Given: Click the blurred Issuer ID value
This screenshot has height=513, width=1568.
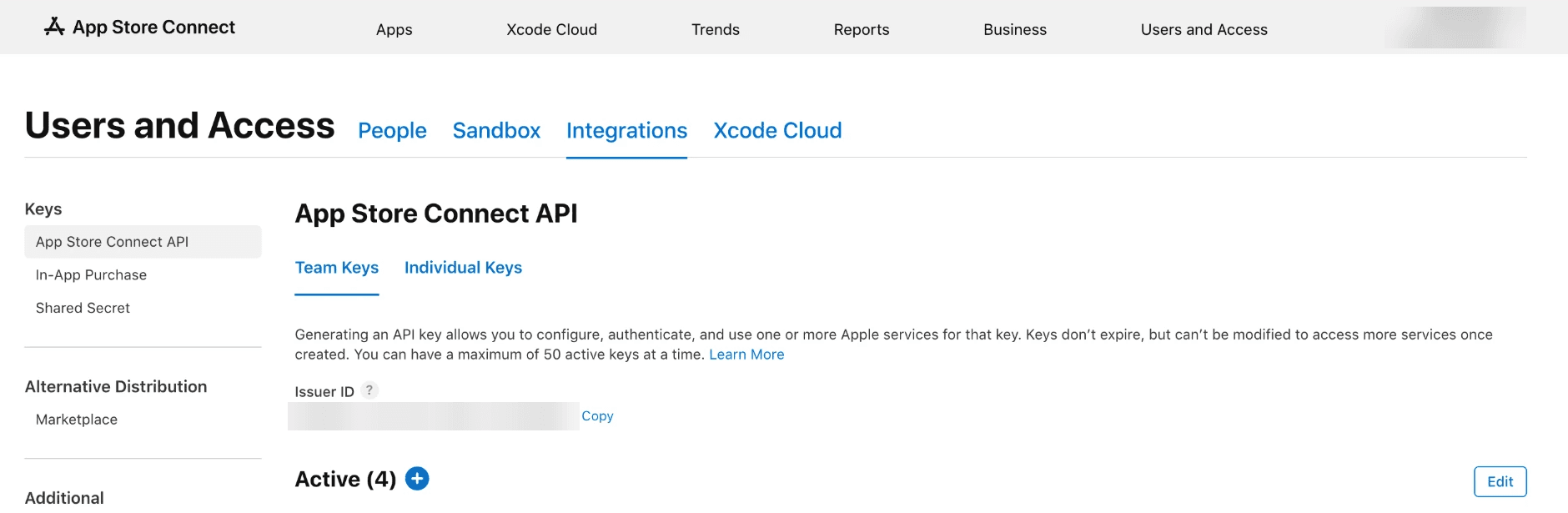Looking at the screenshot, I should [433, 416].
